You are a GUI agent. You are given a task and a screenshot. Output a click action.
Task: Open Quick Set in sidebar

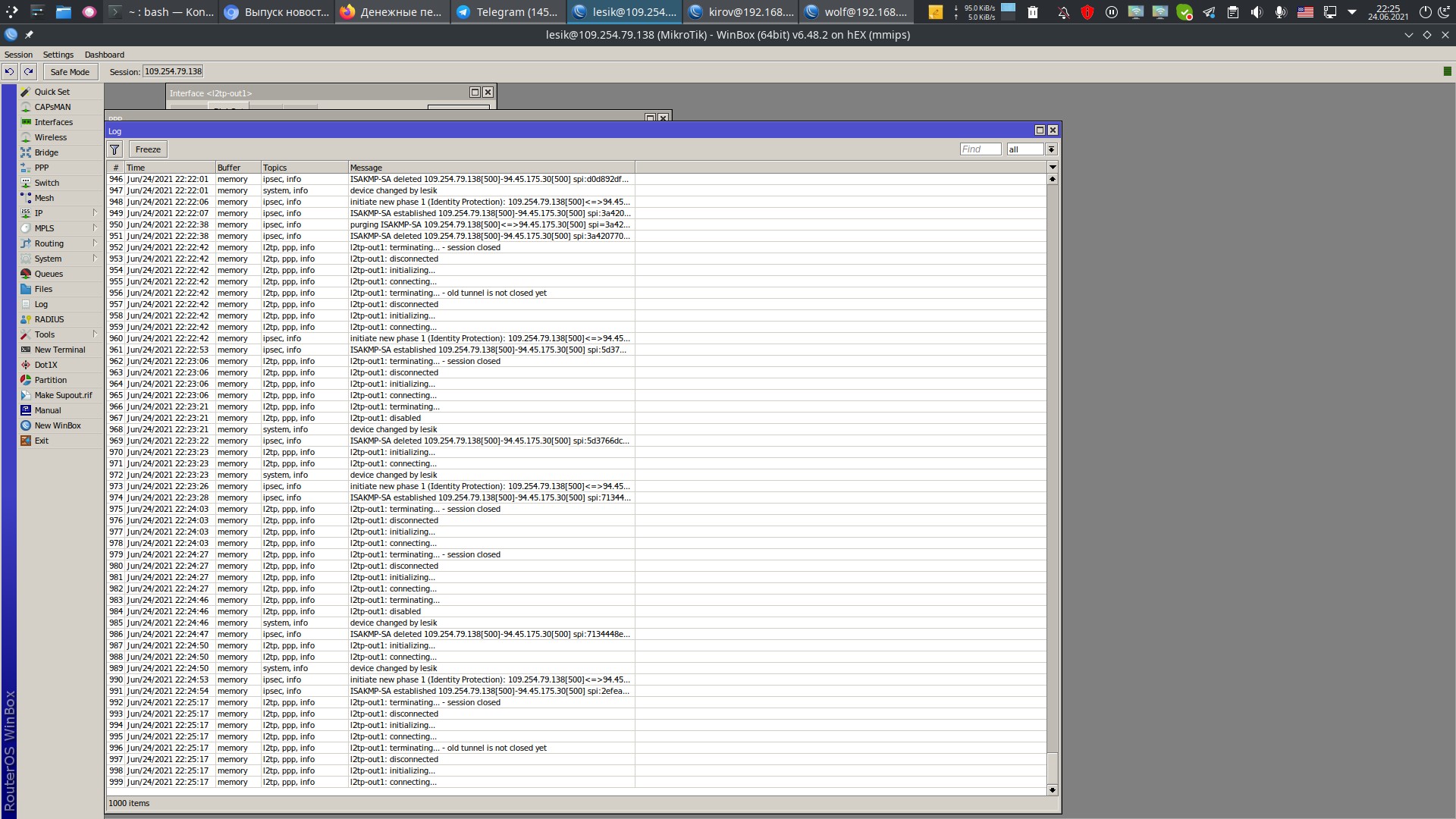coord(52,92)
